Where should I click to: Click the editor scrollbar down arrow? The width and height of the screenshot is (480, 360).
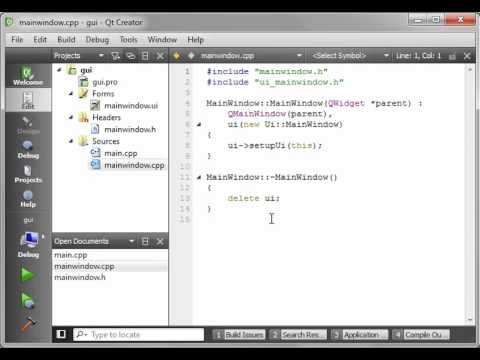click(x=470, y=320)
